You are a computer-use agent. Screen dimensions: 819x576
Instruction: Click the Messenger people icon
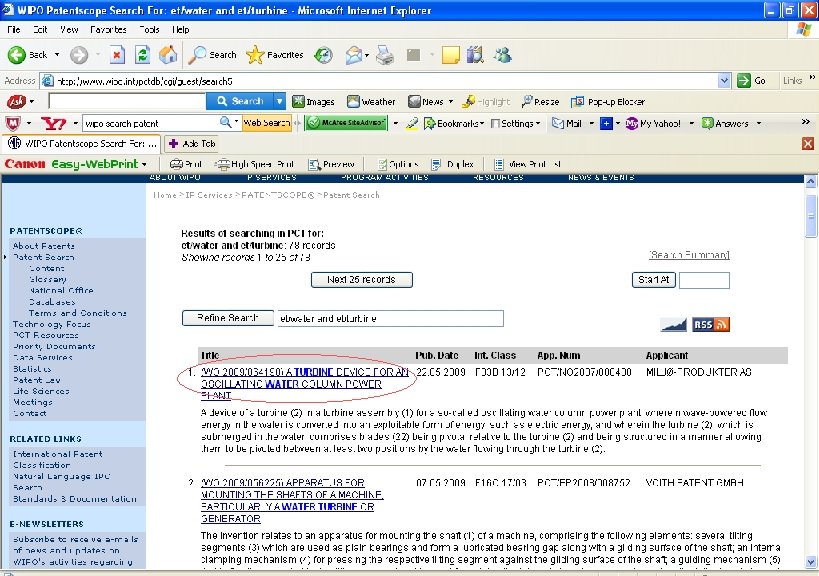coord(502,55)
